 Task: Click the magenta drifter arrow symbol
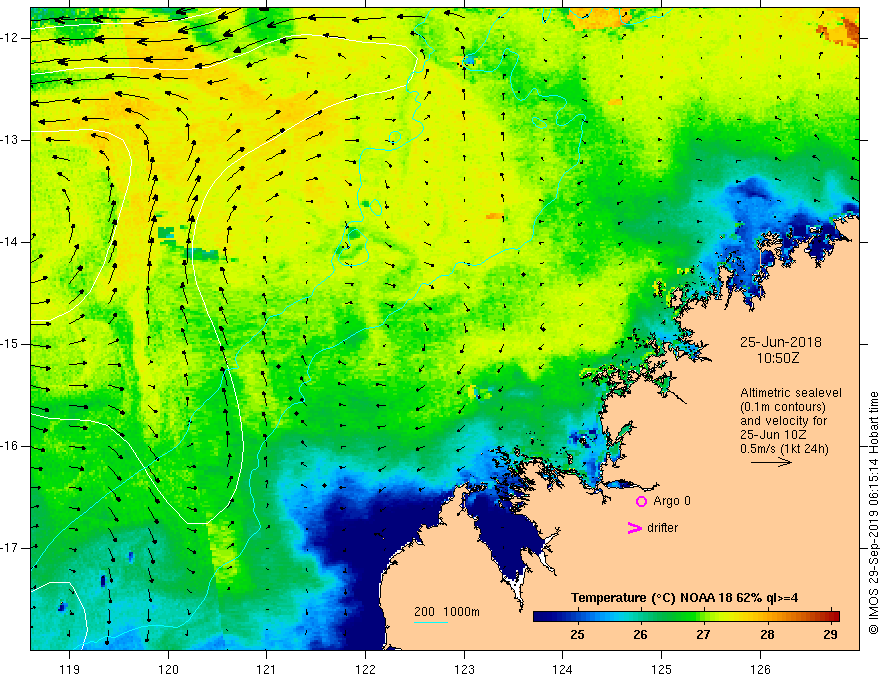coord(634,528)
